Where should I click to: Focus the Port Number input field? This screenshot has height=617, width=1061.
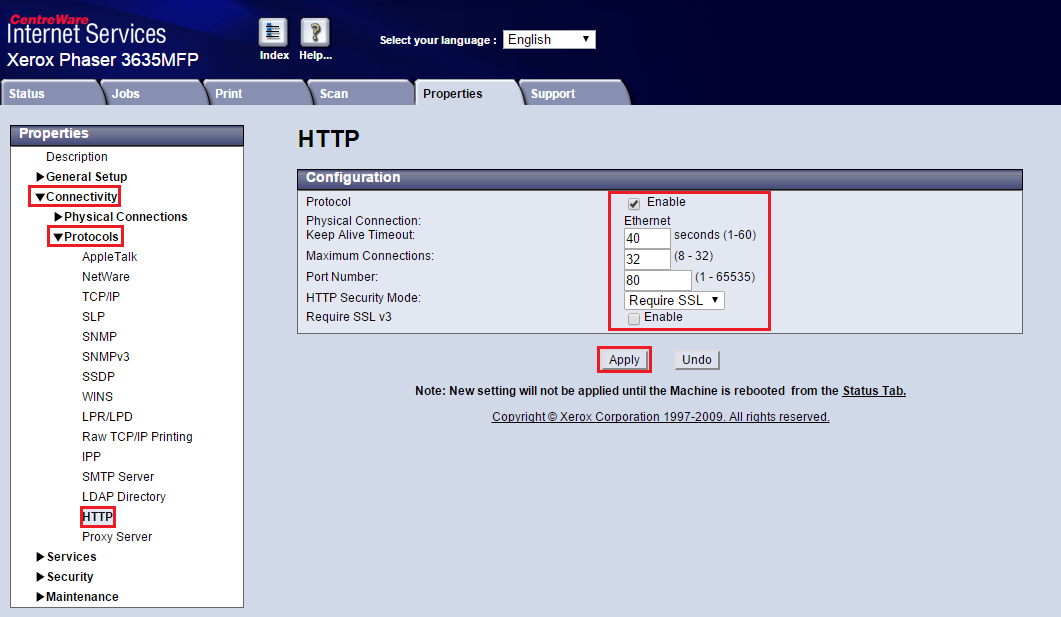[x=657, y=280]
